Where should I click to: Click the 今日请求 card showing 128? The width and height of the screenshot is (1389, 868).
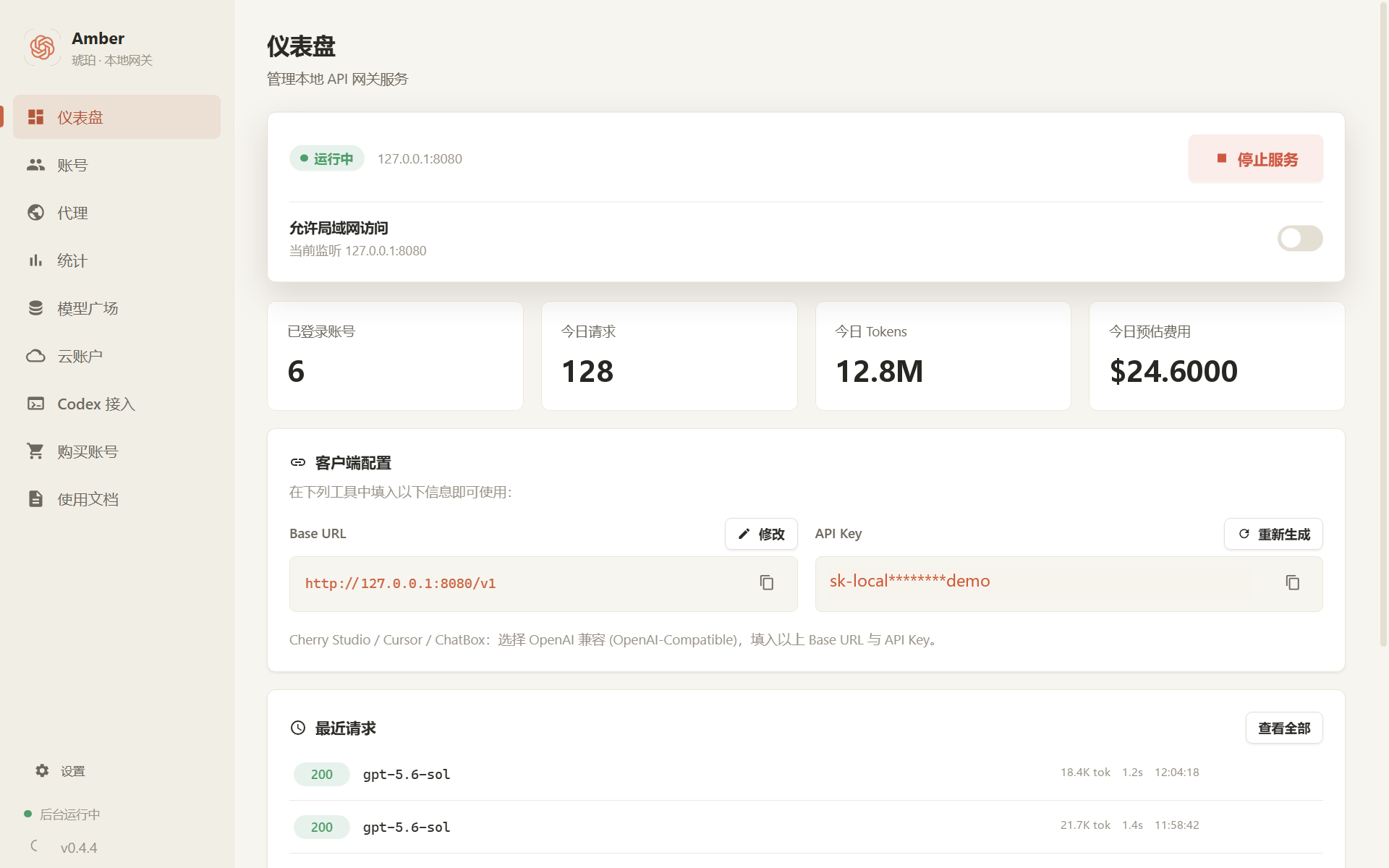point(669,356)
